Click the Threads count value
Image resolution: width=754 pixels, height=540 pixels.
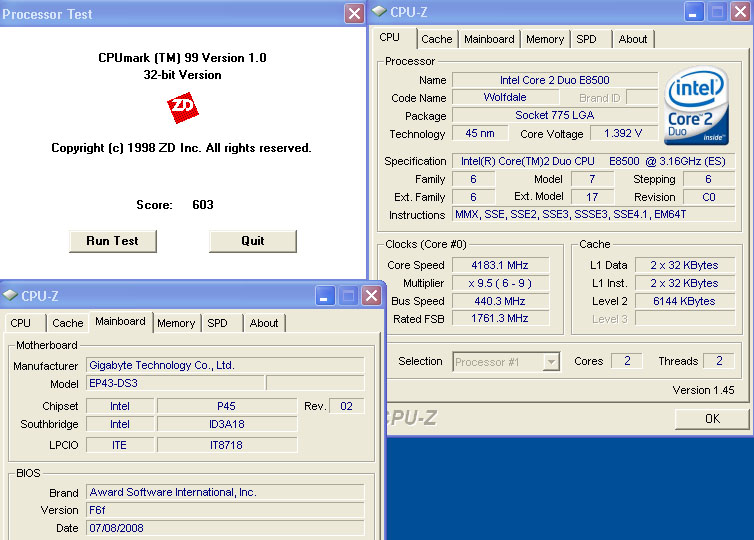pyautogui.click(x=719, y=361)
